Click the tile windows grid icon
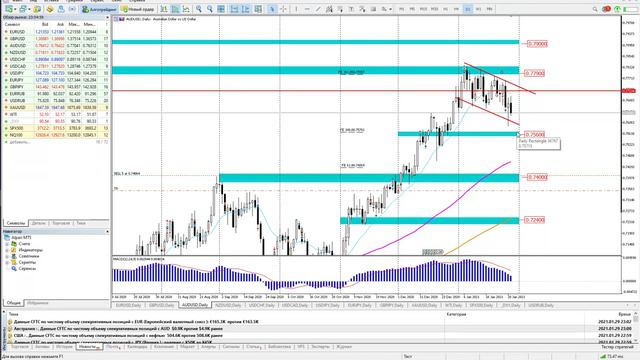 coord(221,9)
